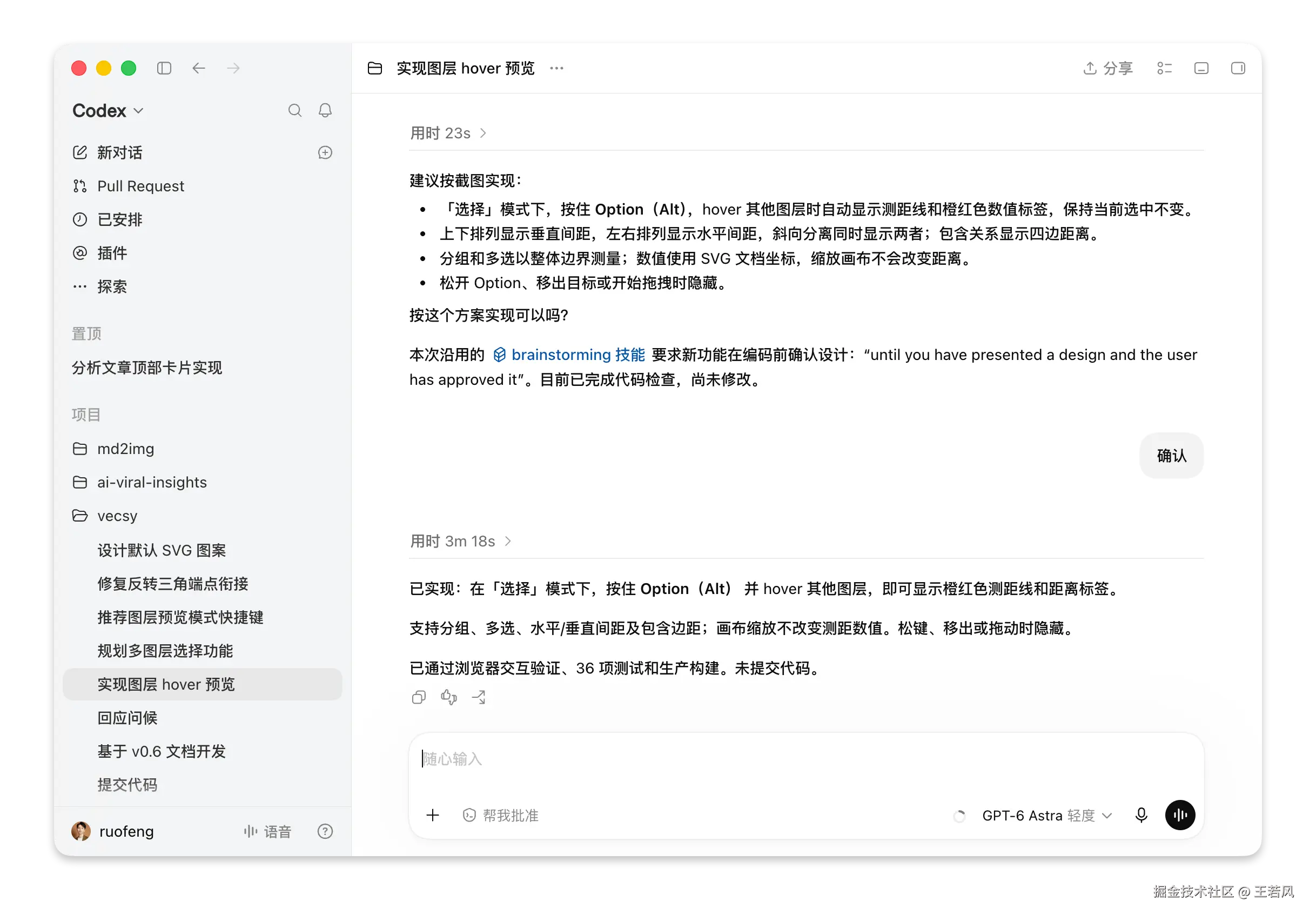Expand the 用时 23s details

click(448, 133)
